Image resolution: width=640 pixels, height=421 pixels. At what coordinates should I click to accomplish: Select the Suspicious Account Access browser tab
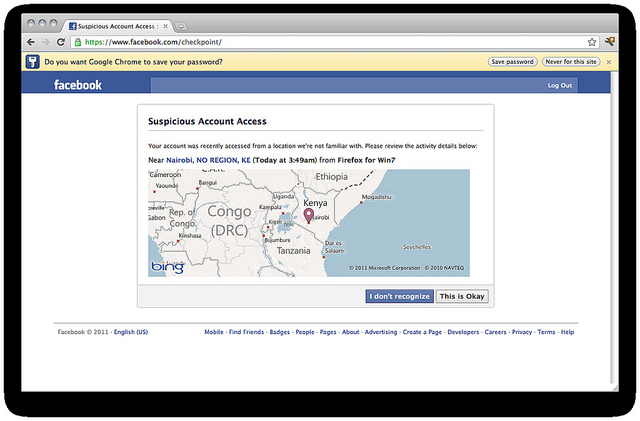[116, 26]
